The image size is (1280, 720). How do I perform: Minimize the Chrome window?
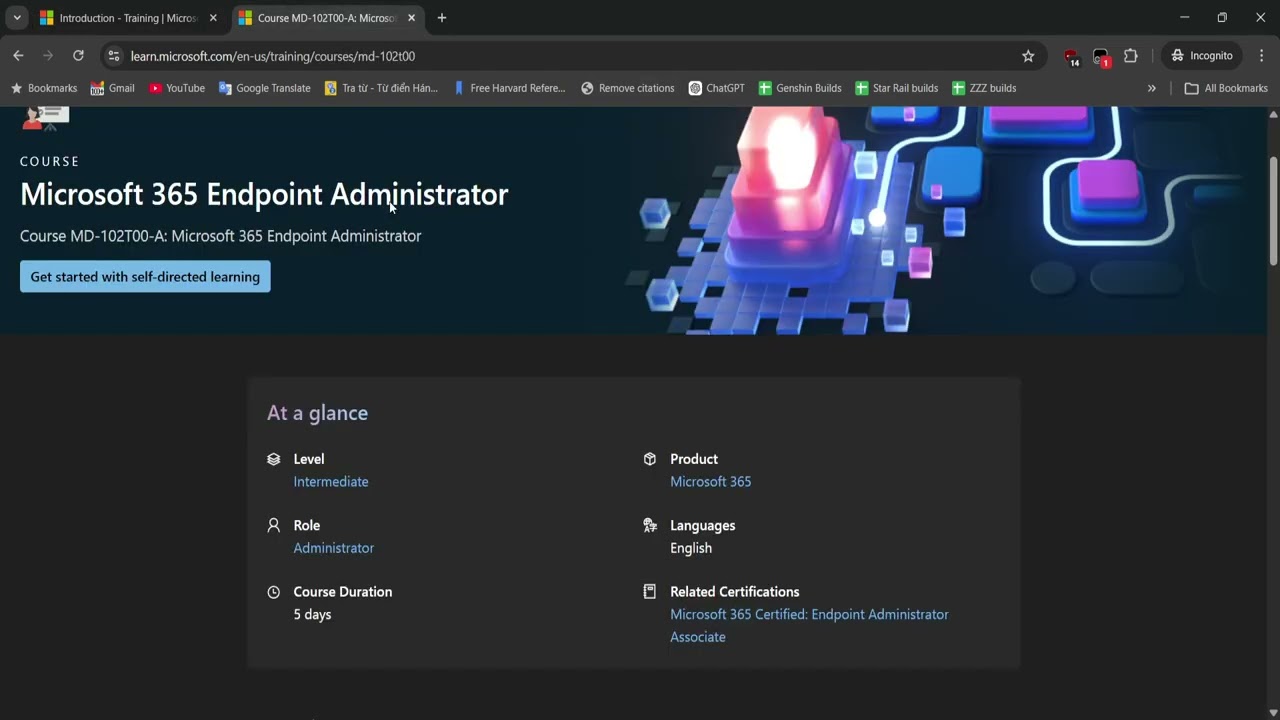click(x=1184, y=18)
